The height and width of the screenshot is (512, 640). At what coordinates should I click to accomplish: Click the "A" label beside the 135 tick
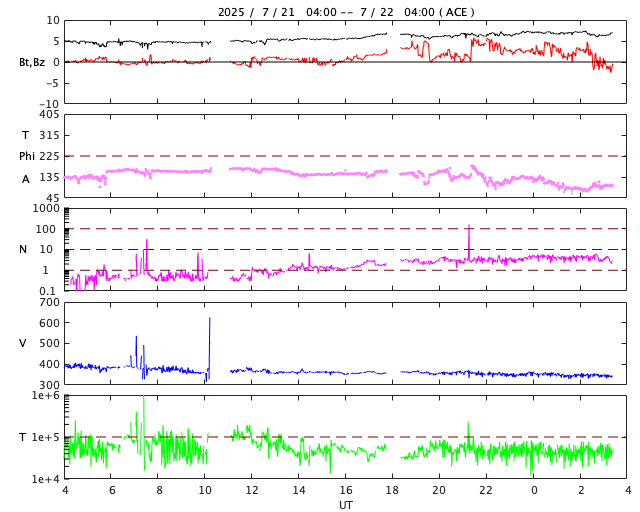[26, 179]
